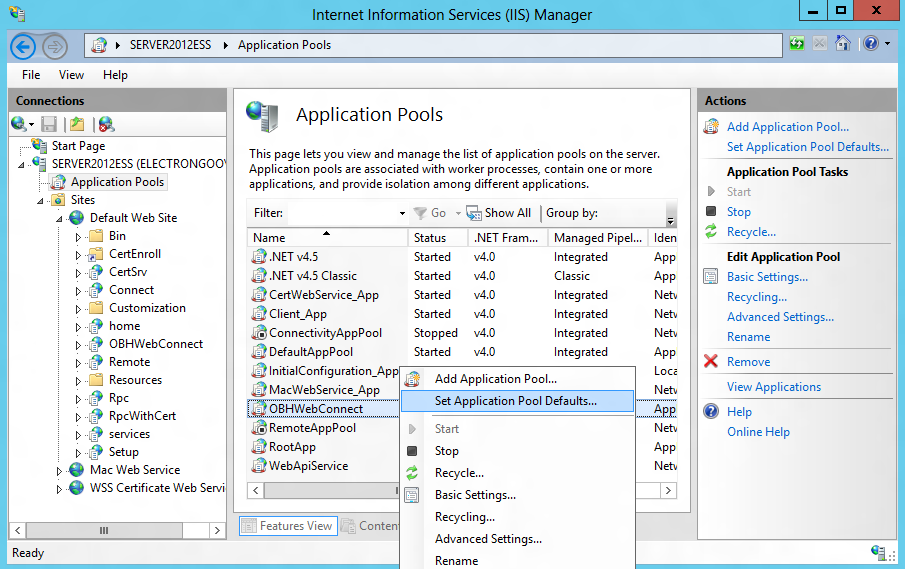Collapse the Default Web Site node
905x569 pixels.
[x=59, y=219]
